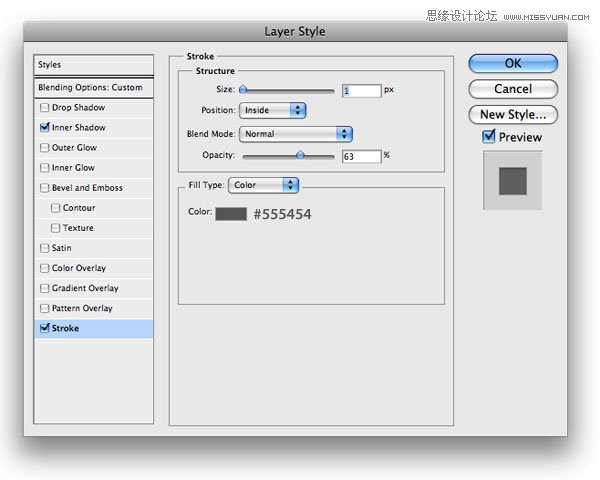Click the Opacity slider handle
This screenshot has width=600, height=480.
click(300, 155)
